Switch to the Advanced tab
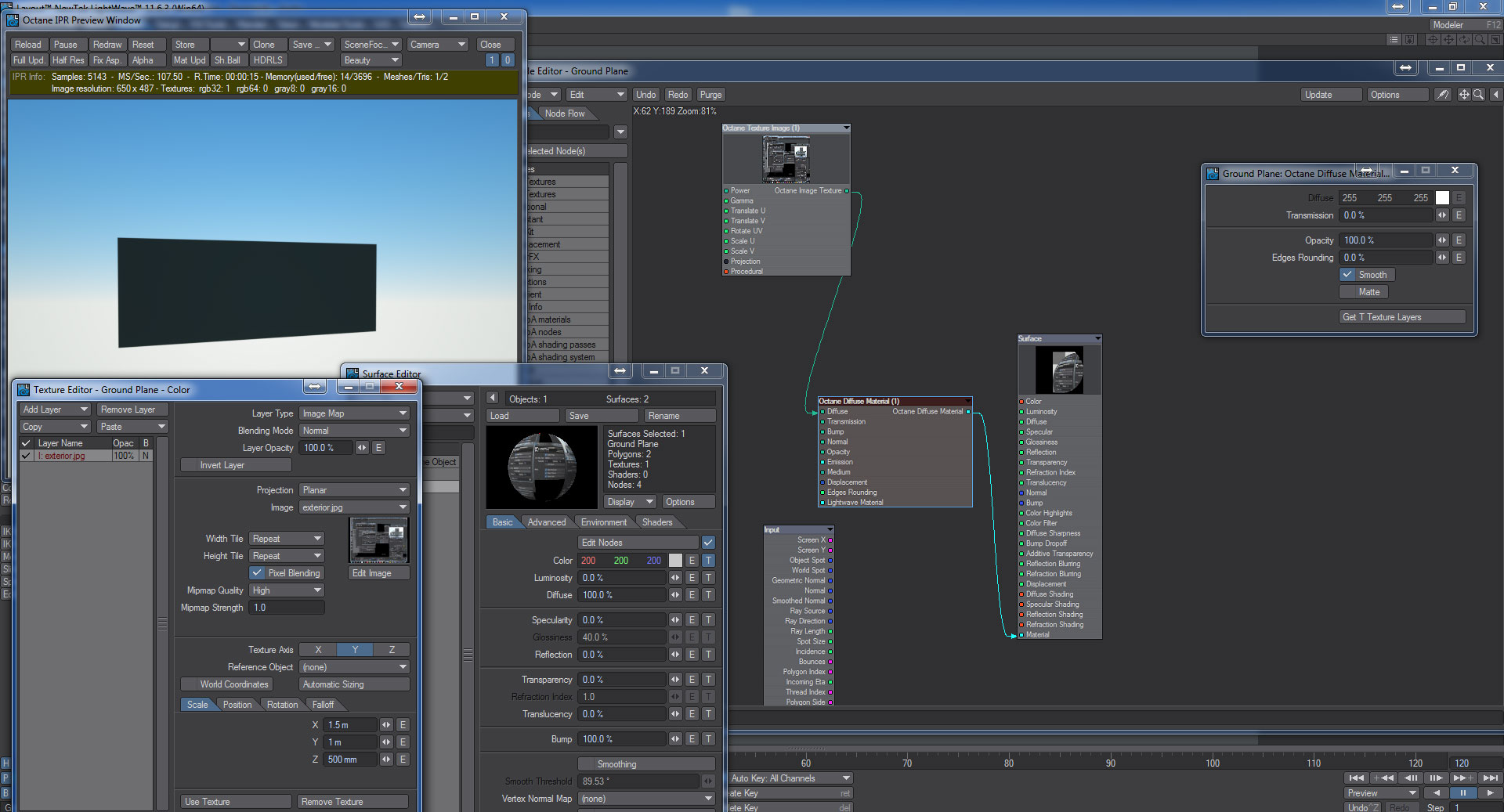Image resolution: width=1504 pixels, height=812 pixels. (546, 522)
